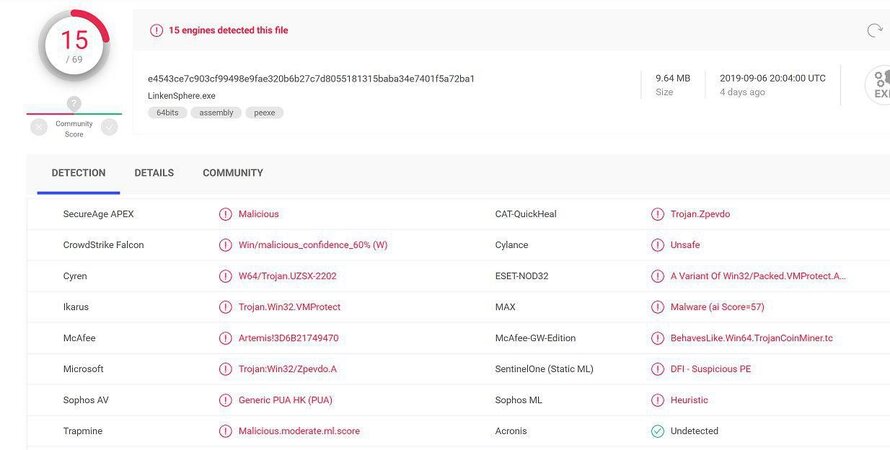890x450 pixels.
Task: Click the alert icon beside '15 engines detected'
Action: tap(156, 31)
